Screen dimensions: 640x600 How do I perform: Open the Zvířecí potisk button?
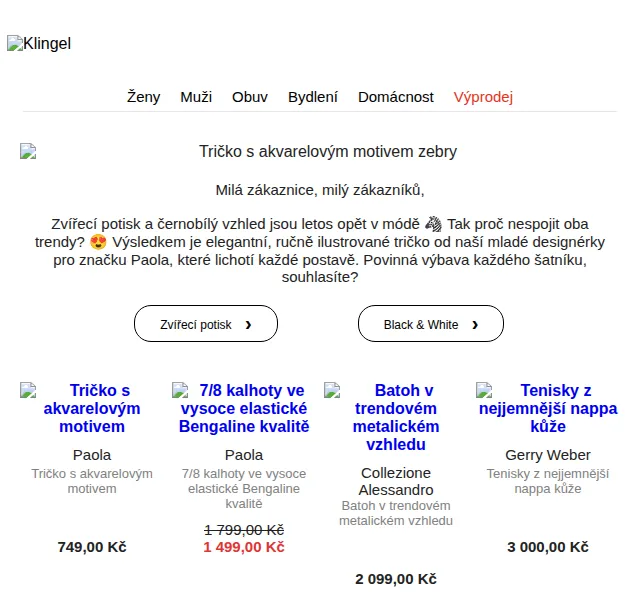pos(206,324)
